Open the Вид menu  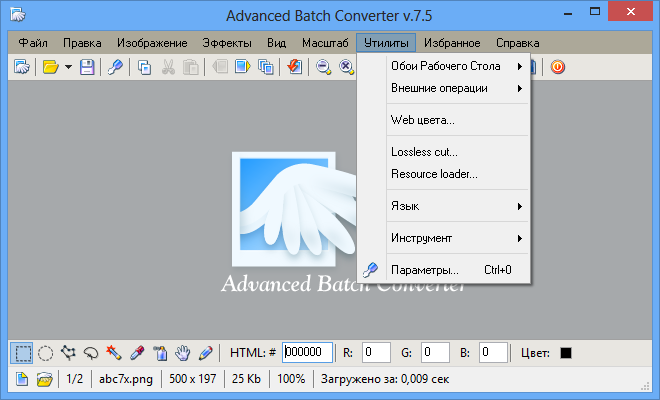[277, 43]
